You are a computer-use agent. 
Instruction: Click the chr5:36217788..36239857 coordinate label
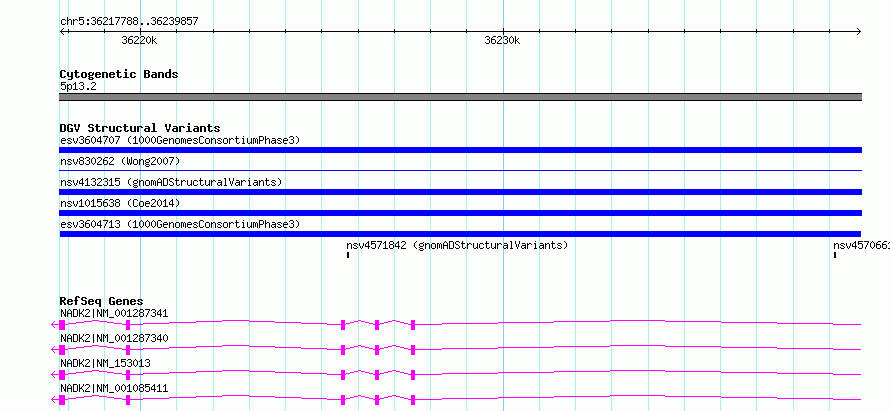pos(129,22)
